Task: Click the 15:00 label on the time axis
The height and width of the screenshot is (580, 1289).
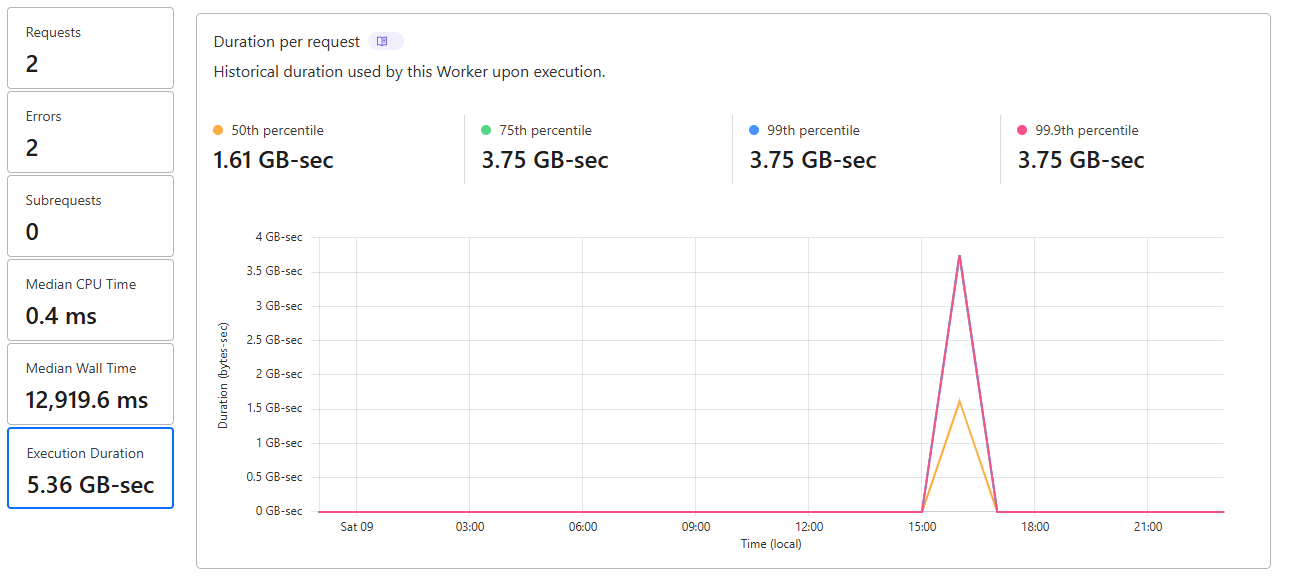Action: click(922, 527)
